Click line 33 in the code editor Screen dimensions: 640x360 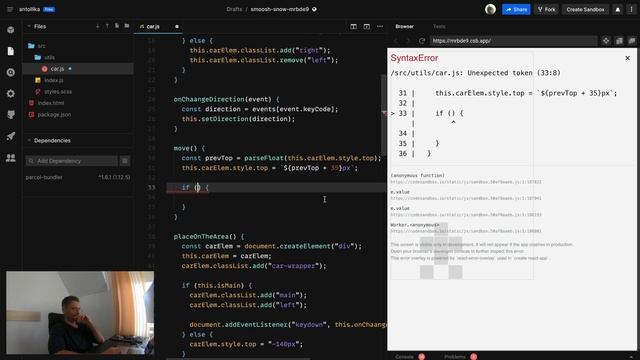[276, 187]
